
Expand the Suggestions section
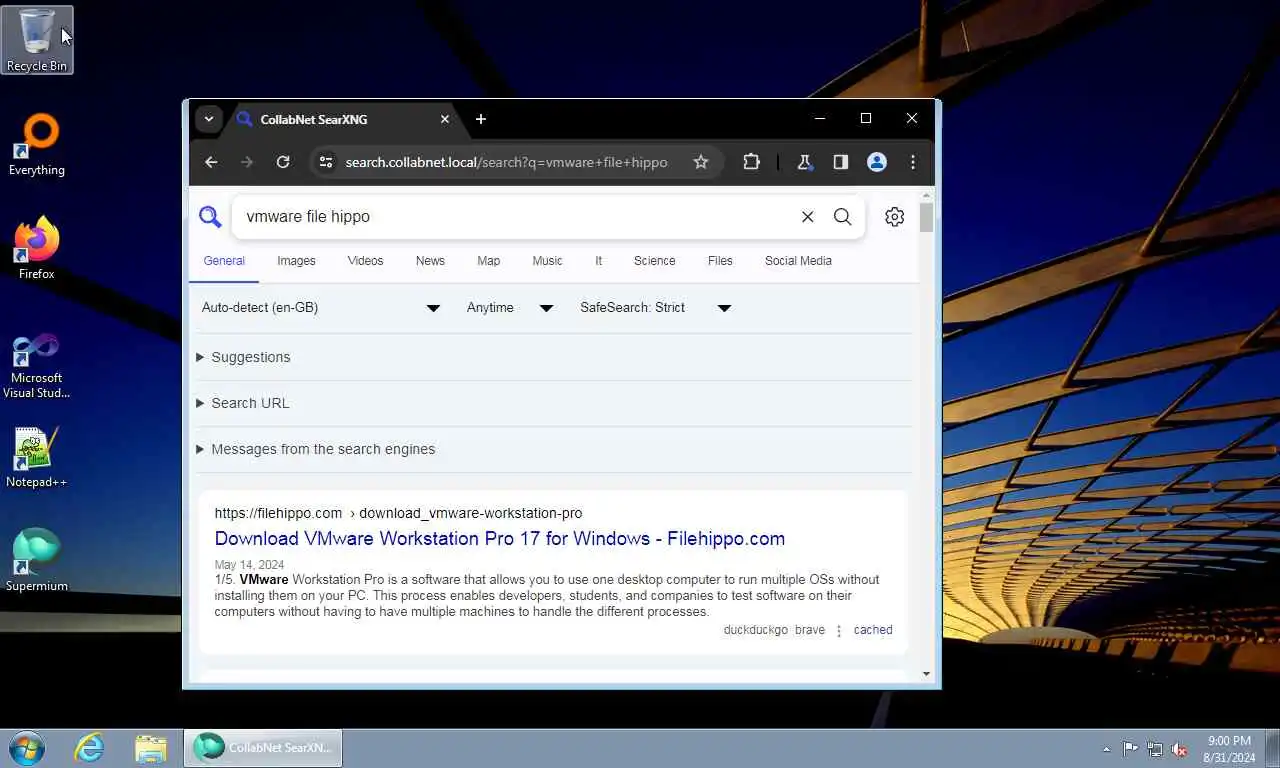tap(243, 357)
